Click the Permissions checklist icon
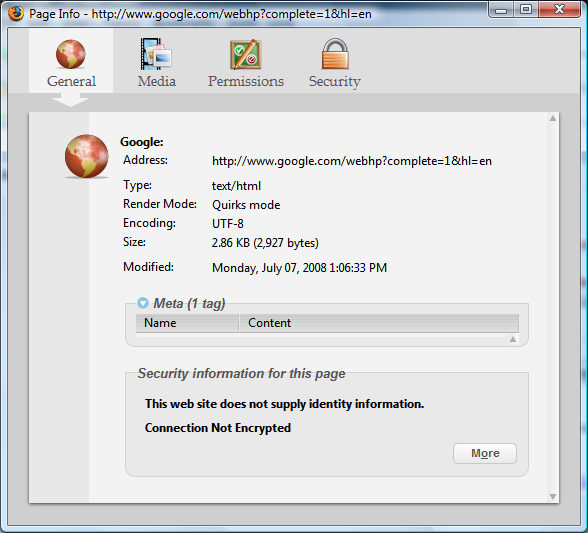Viewport: 588px width, 533px height. (x=246, y=54)
